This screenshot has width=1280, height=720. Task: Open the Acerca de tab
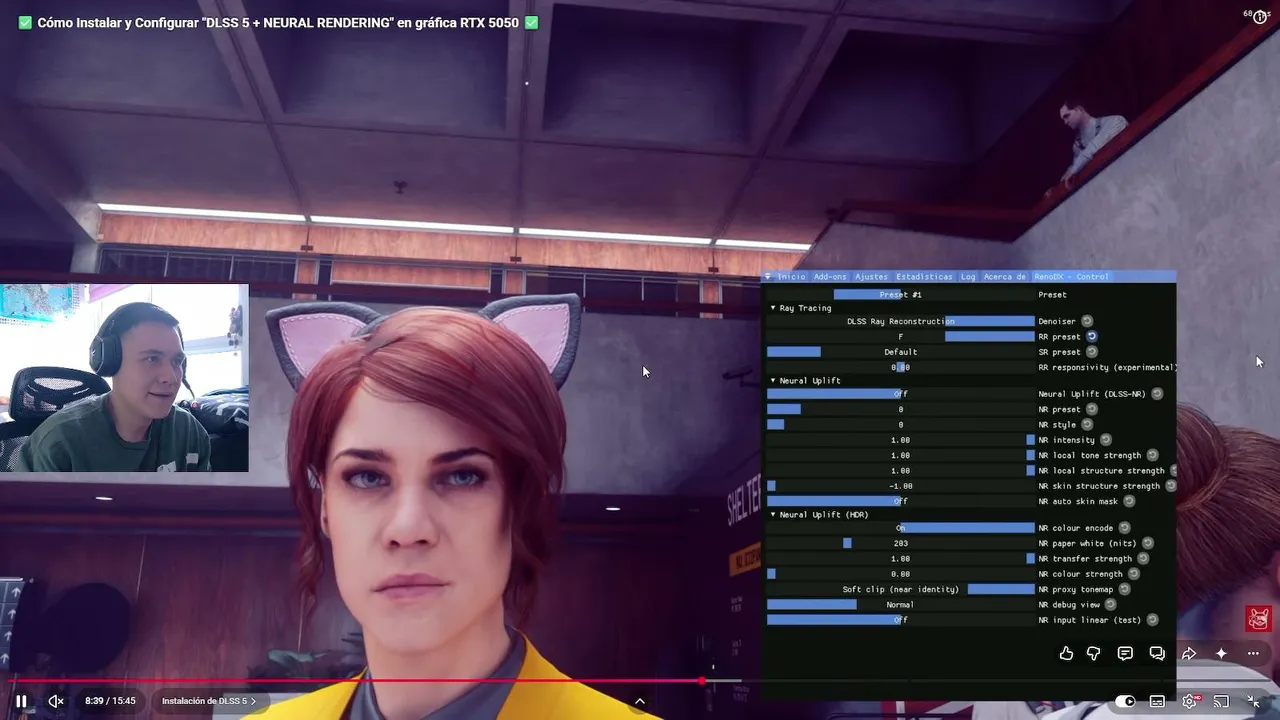point(1005,277)
